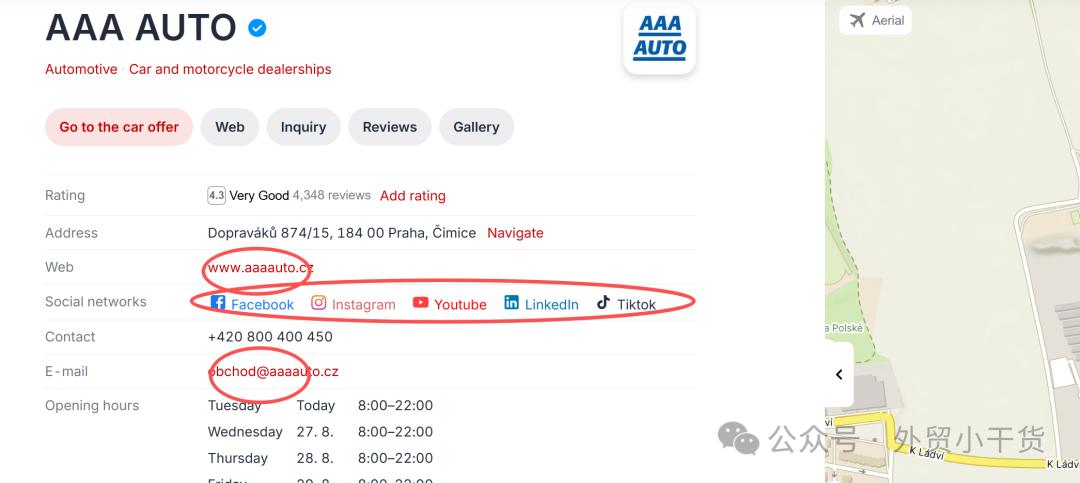Click the Wednesday 27. 8. hours row
This screenshot has height=483, width=1080.
[x=320, y=432]
